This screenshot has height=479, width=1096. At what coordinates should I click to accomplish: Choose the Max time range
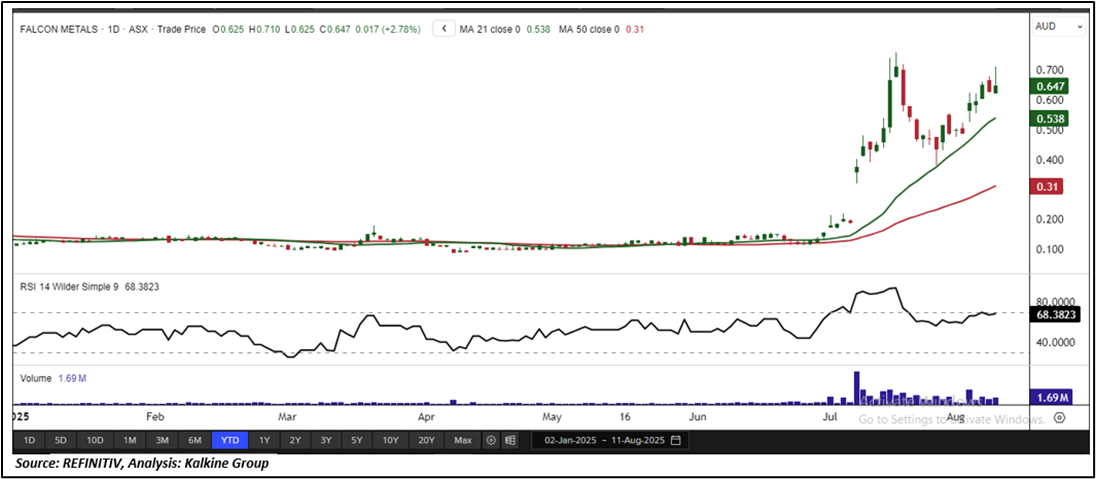pyautogui.click(x=463, y=441)
